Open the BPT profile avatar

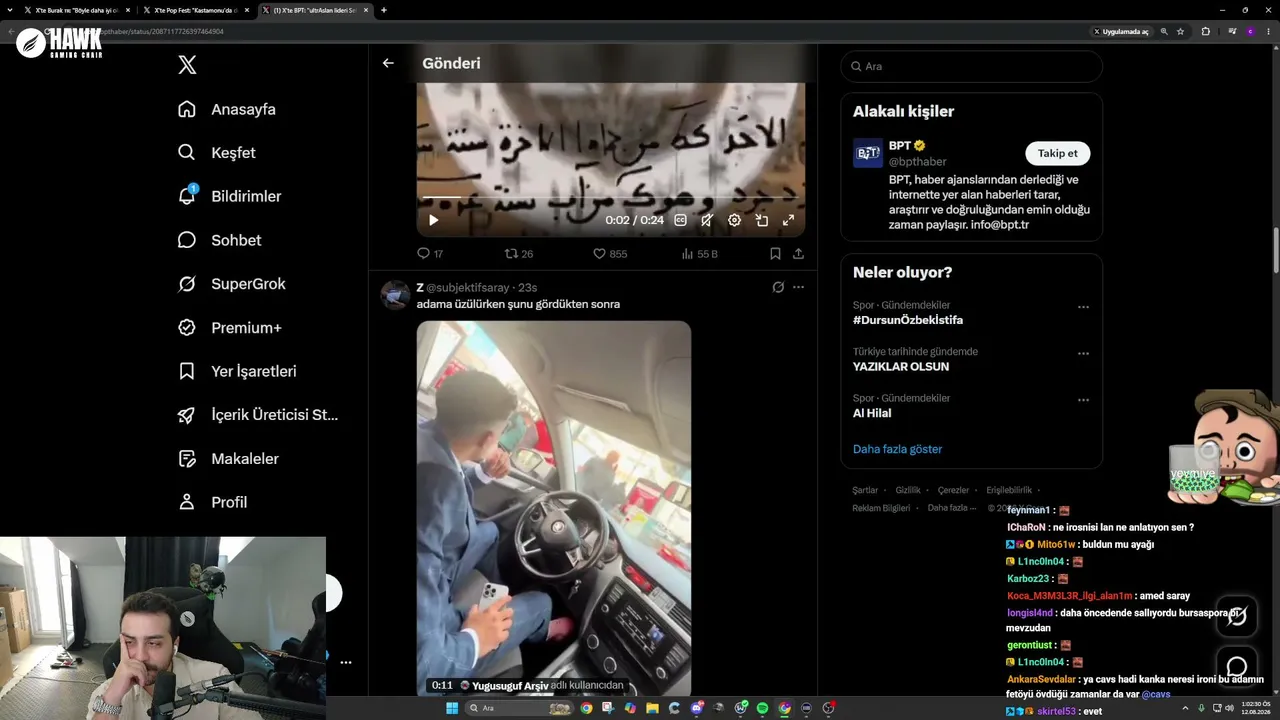tap(867, 153)
